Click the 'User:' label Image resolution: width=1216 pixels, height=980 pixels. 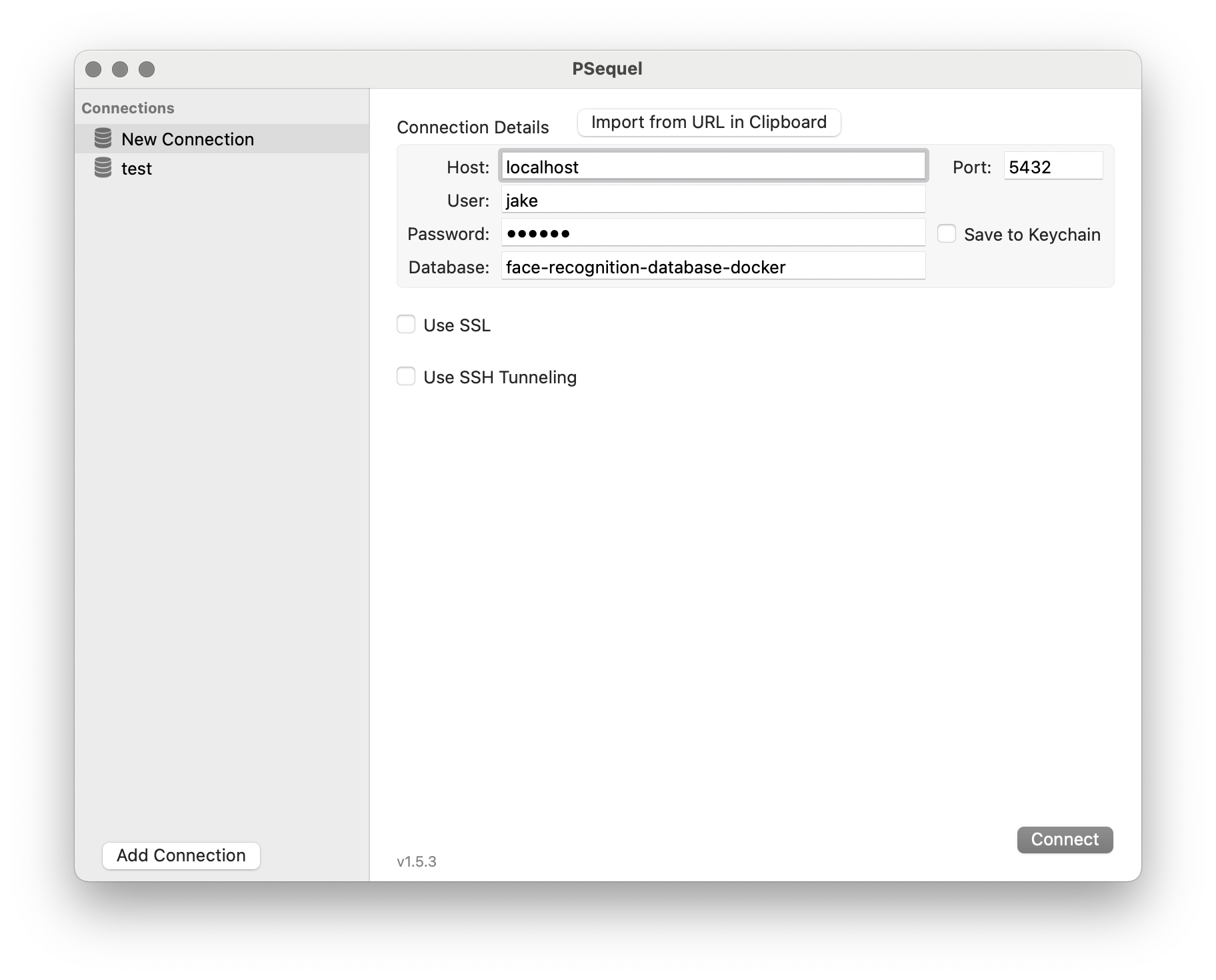pos(469,201)
